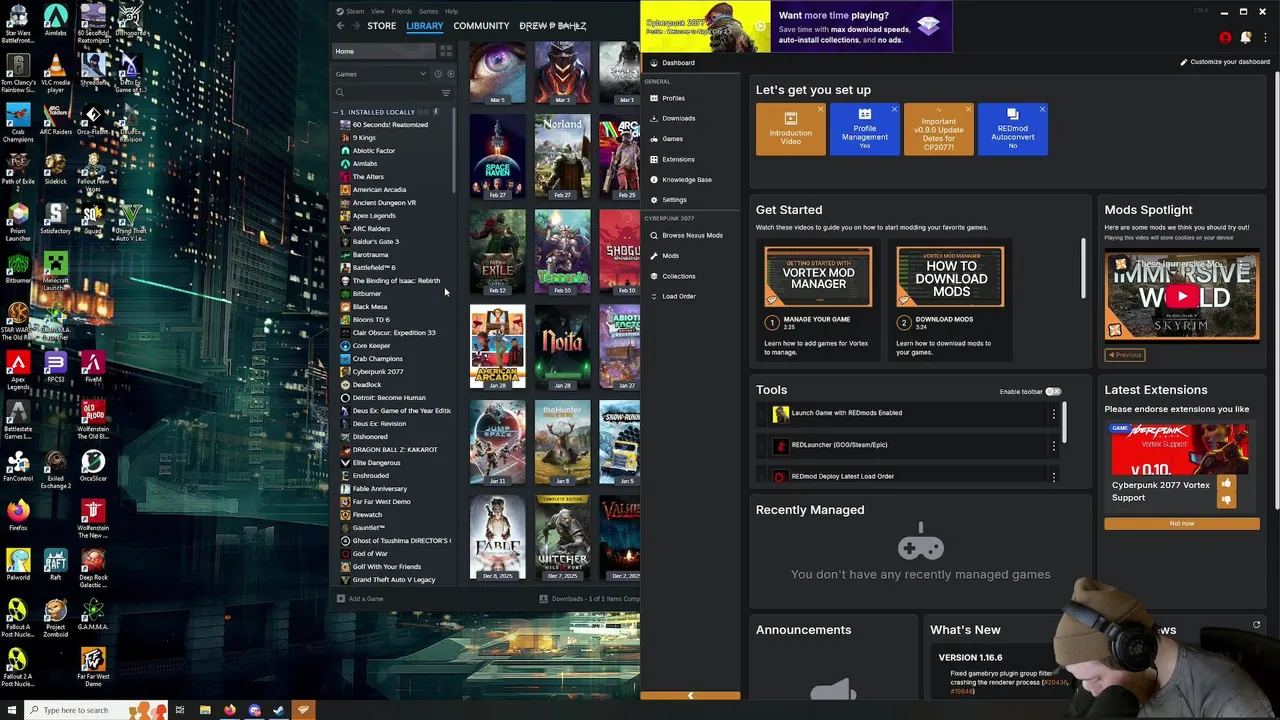Open Load Order in Vortex sidebar
Viewport: 1280px width, 720px height.
coord(690,296)
